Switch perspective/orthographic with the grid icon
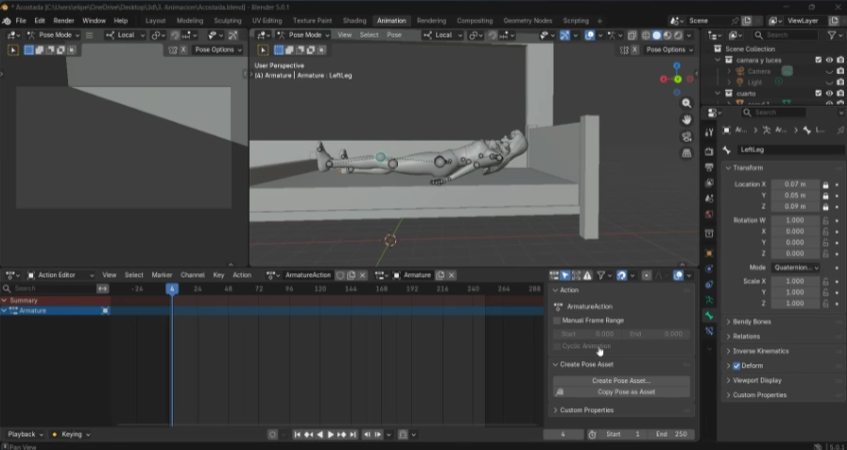 coord(687,154)
